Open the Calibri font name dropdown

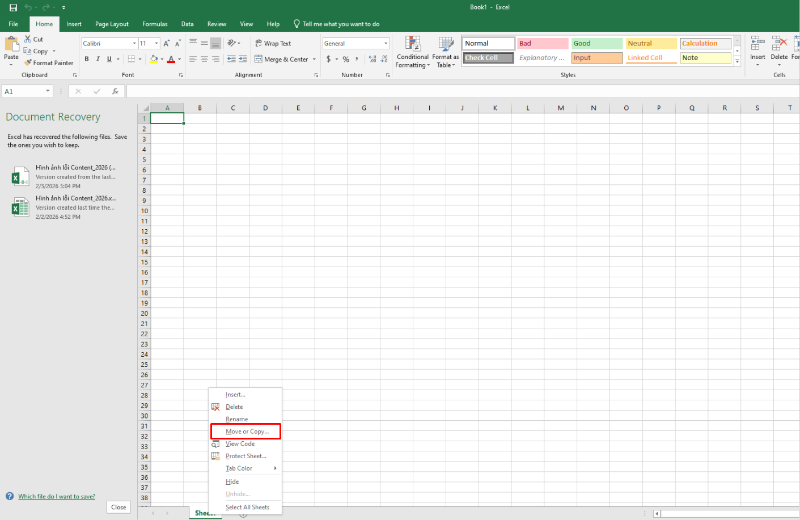(134, 43)
